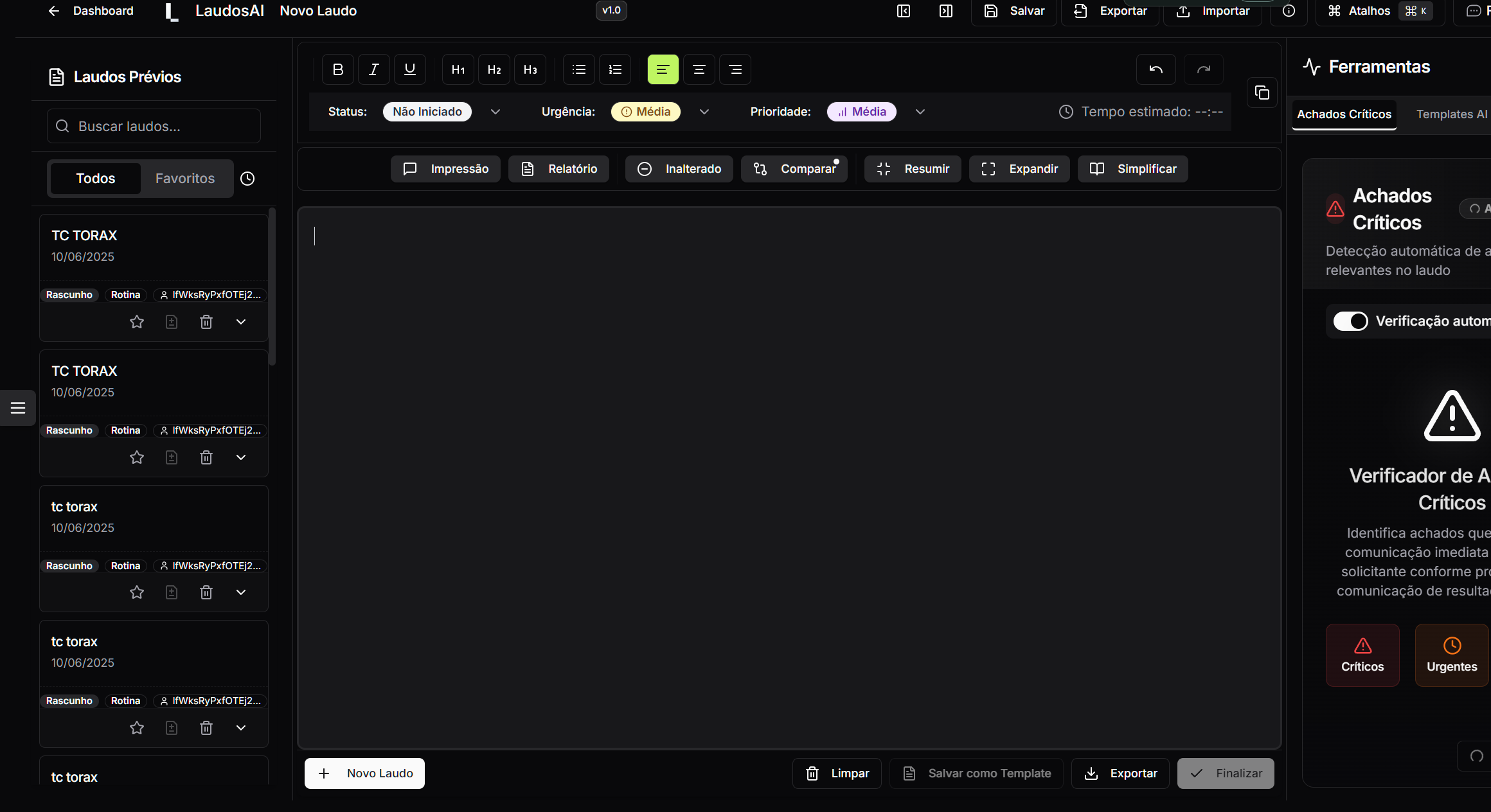Open Urgentes findings card
Screen dimensions: 1491x812
(x=1452, y=655)
